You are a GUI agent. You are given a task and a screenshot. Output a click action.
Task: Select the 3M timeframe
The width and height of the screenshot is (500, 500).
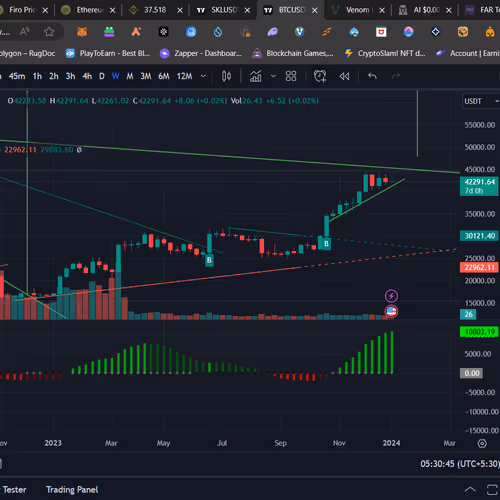click(x=146, y=76)
